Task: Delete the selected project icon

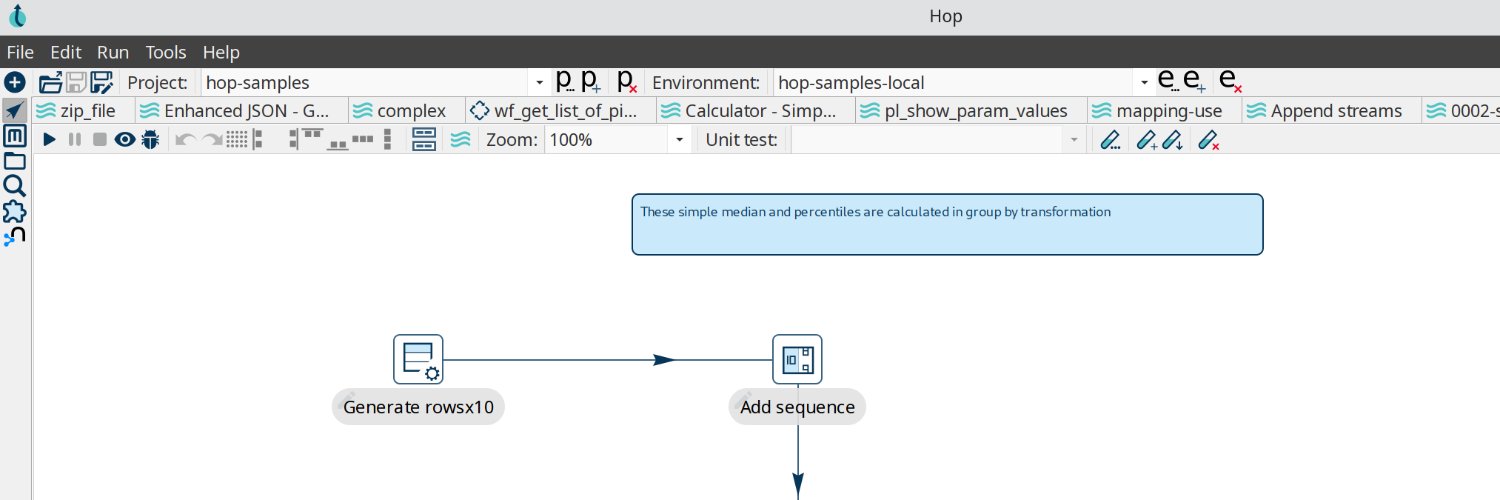Action: click(627, 82)
